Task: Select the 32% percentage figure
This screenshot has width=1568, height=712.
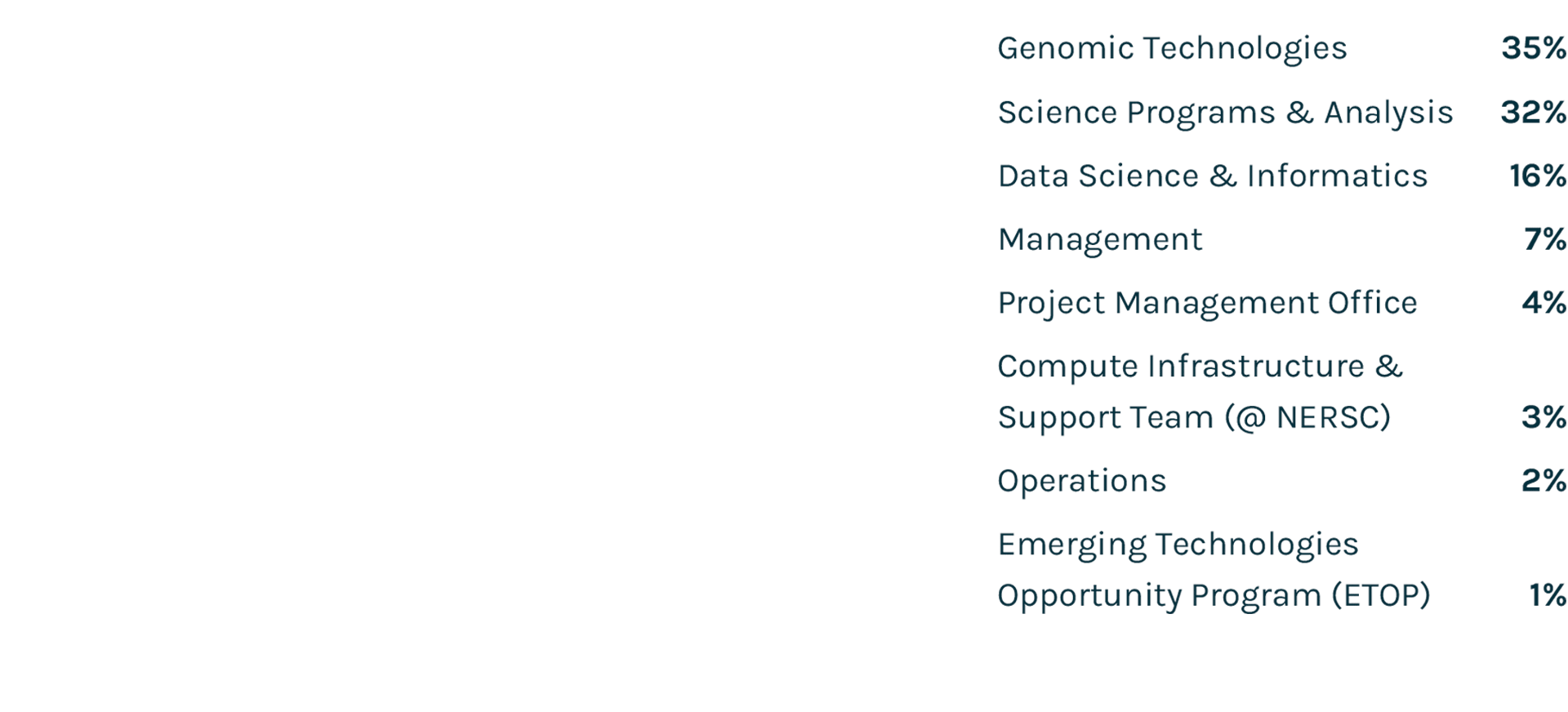Action: click(1534, 112)
